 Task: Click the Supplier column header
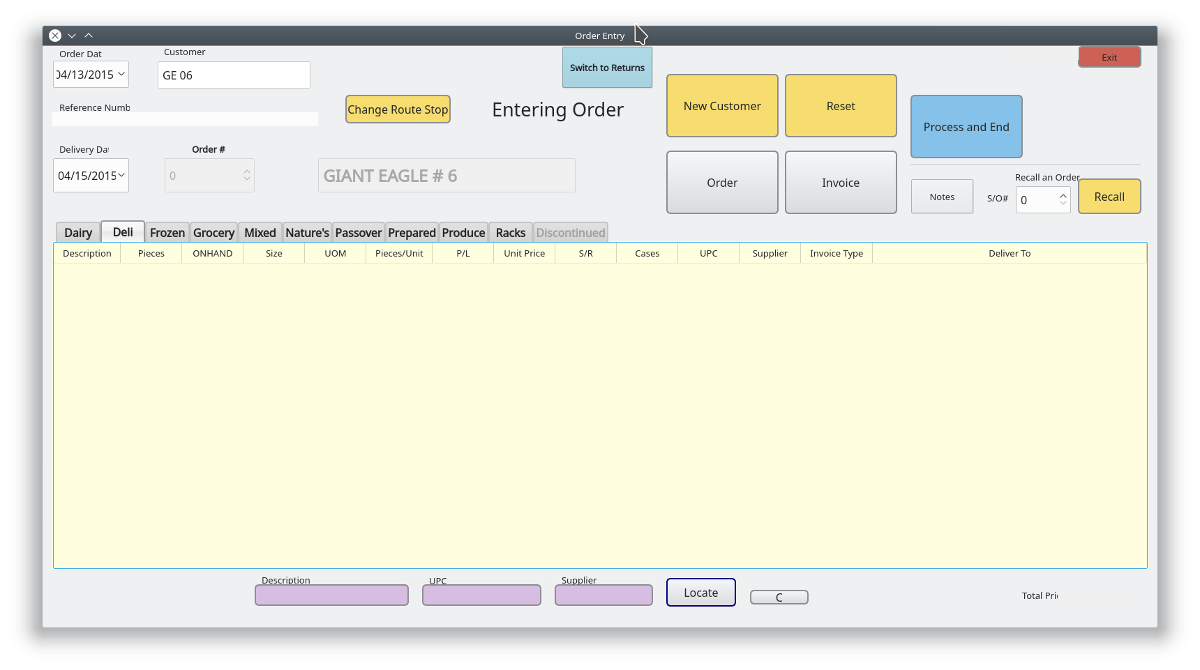[770, 253]
